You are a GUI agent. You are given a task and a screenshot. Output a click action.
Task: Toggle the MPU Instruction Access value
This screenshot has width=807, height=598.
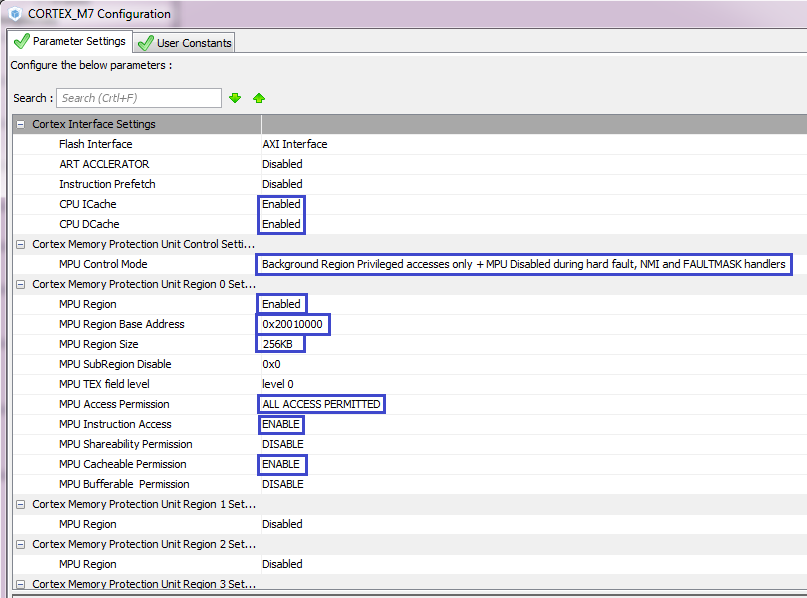click(x=281, y=424)
